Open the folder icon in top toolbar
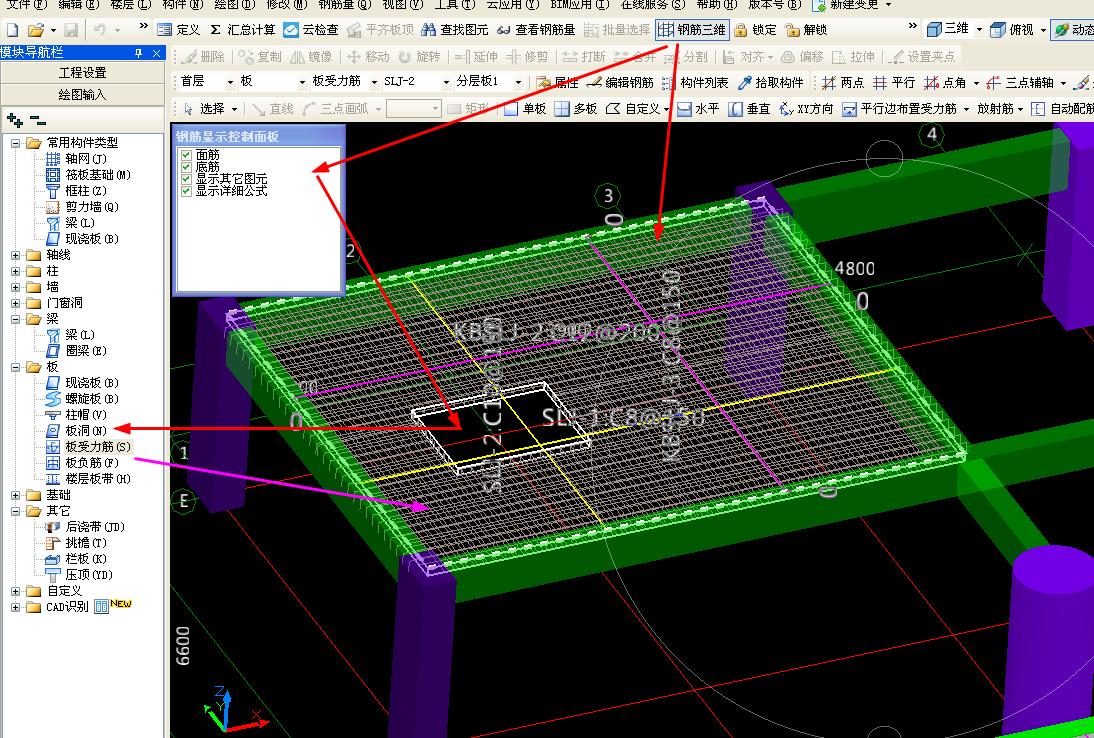The height and width of the screenshot is (738, 1094). pyautogui.click(x=36, y=30)
